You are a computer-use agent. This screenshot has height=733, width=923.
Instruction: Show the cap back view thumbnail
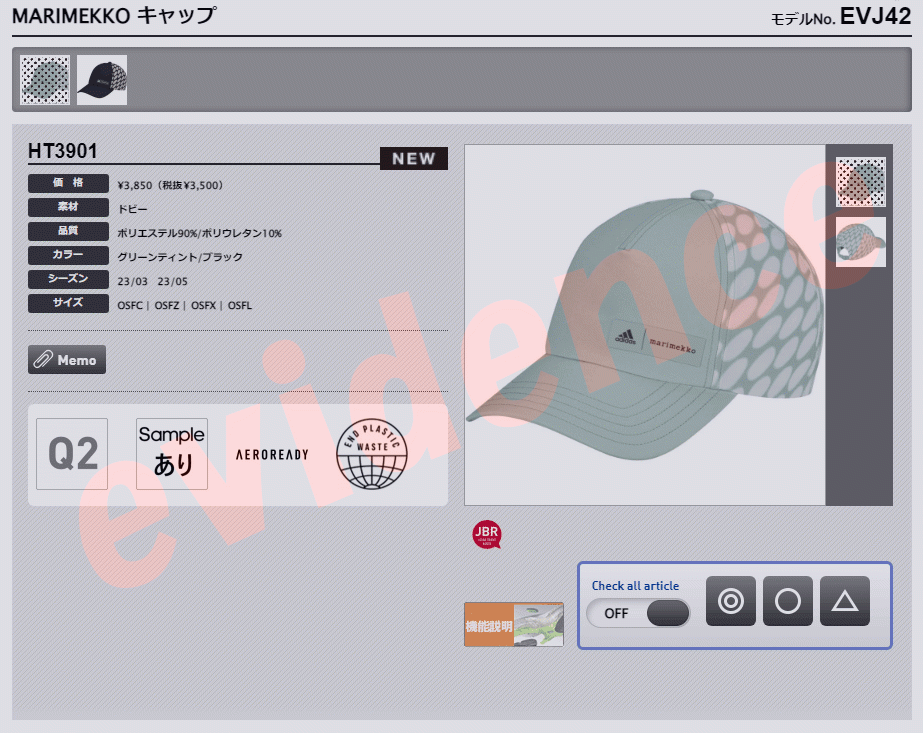pyautogui.click(x=860, y=242)
